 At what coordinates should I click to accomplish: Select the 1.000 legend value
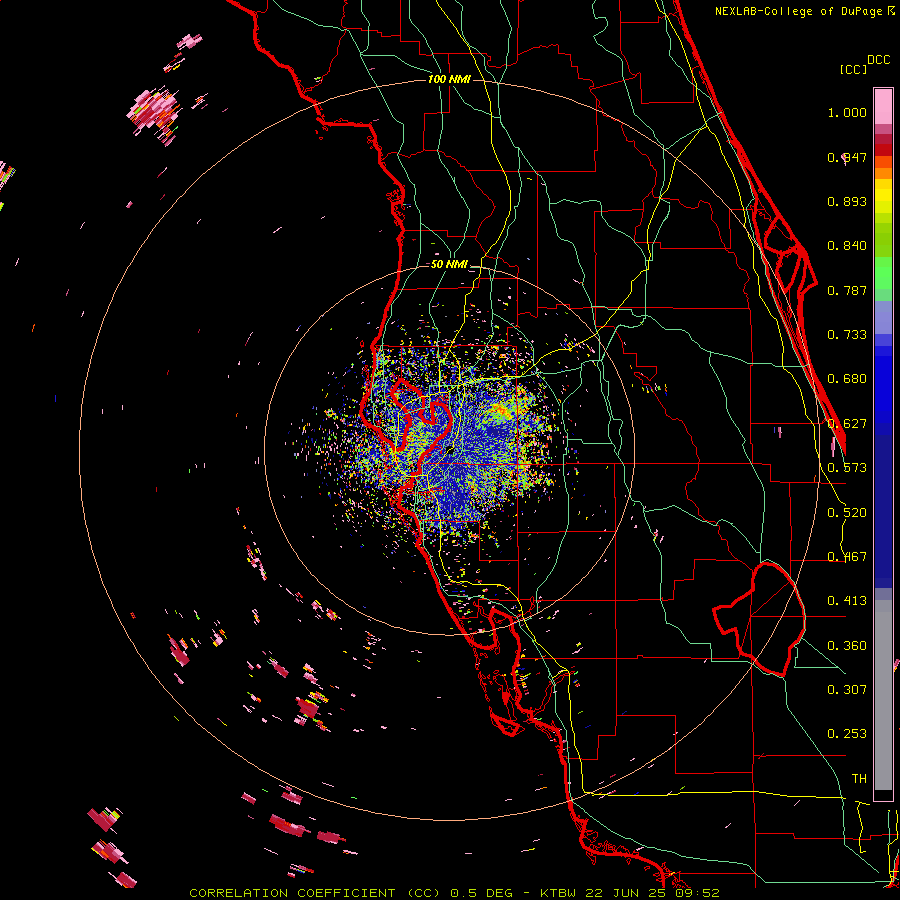point(847,112)
